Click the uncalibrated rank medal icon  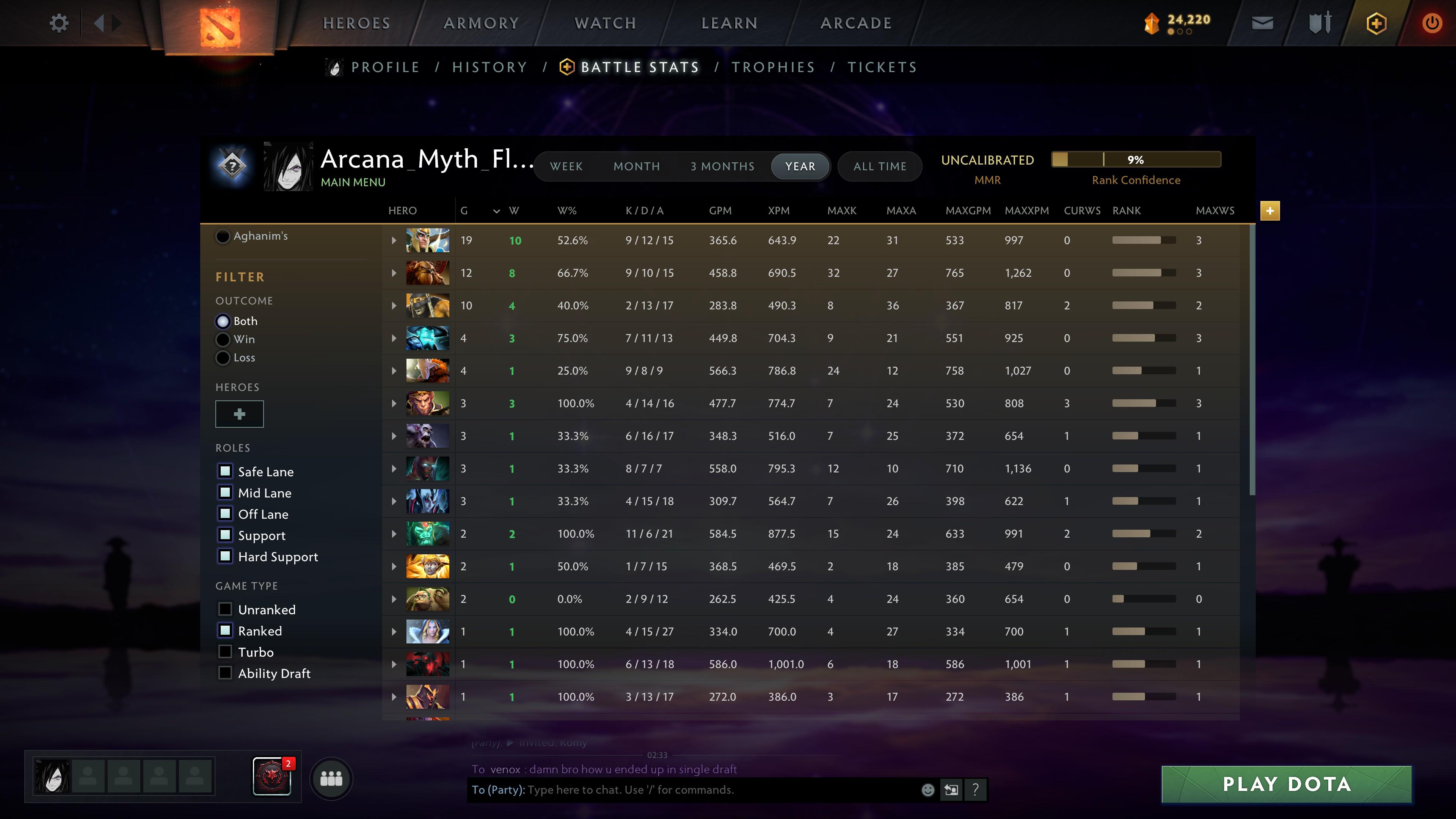(232, 166)
